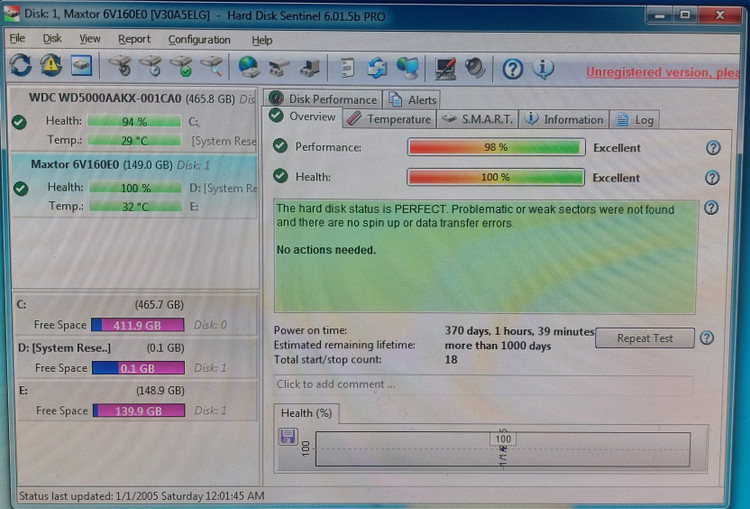Click the blue arrows with envelope icon
The height and width of the screenshot is (509, 750).
coord(377,67)
